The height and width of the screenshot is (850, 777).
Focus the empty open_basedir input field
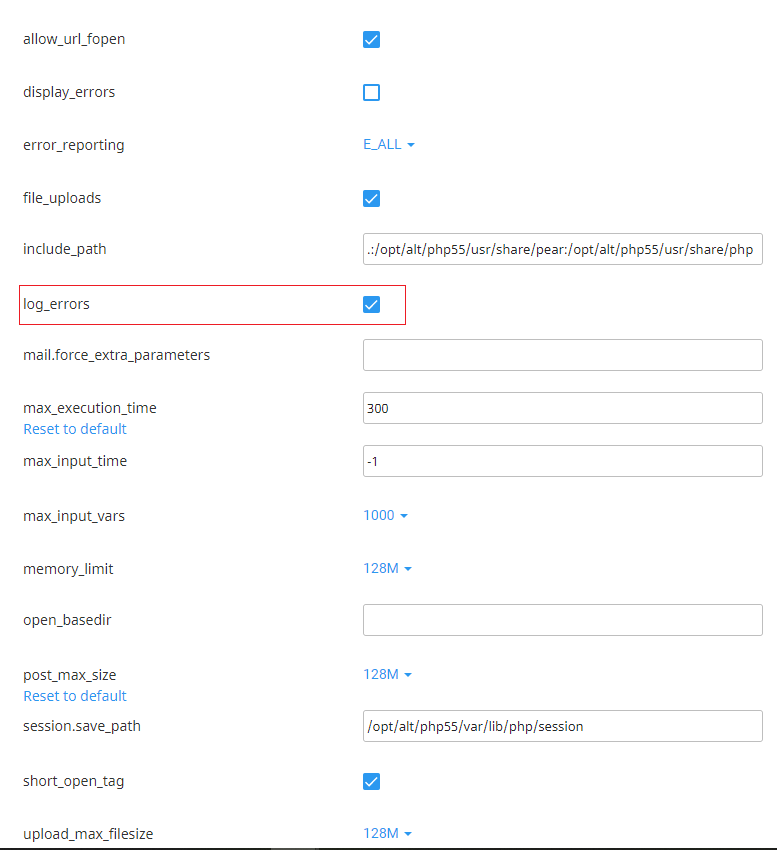[x=563, y=620]
